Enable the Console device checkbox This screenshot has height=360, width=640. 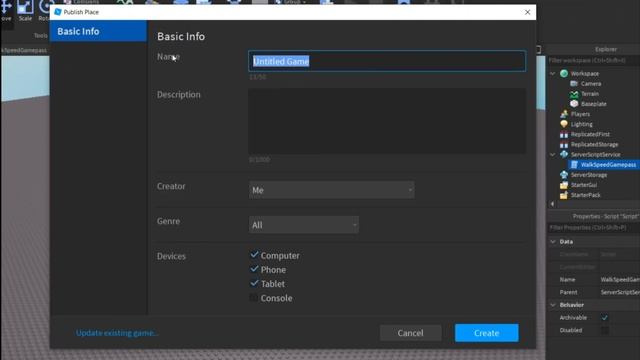254,298
